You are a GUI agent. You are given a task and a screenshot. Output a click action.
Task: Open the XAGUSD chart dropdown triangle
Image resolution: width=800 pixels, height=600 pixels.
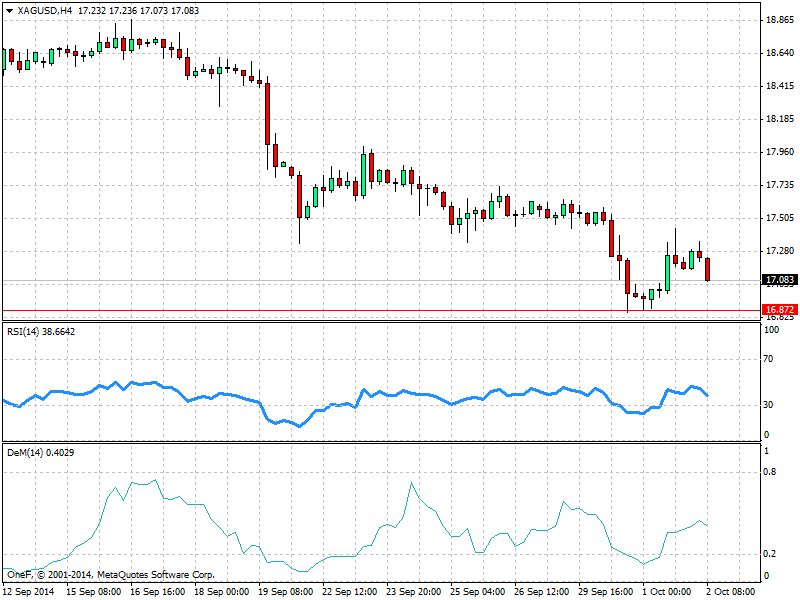coord(9,11)
